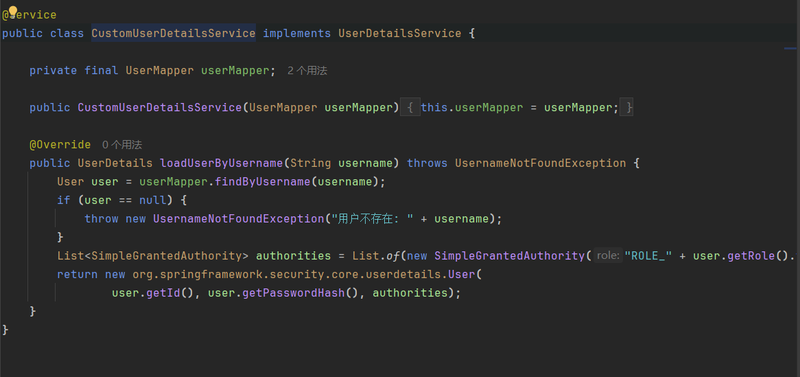Click the UserDetails return type

115,163
